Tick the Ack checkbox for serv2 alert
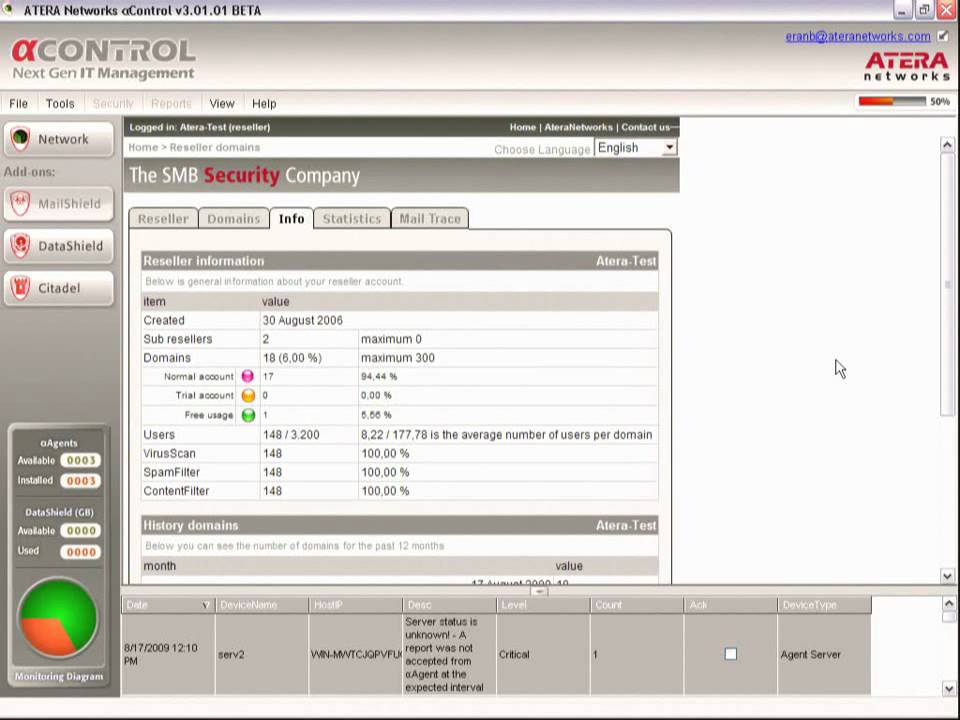 click(730, 654)
